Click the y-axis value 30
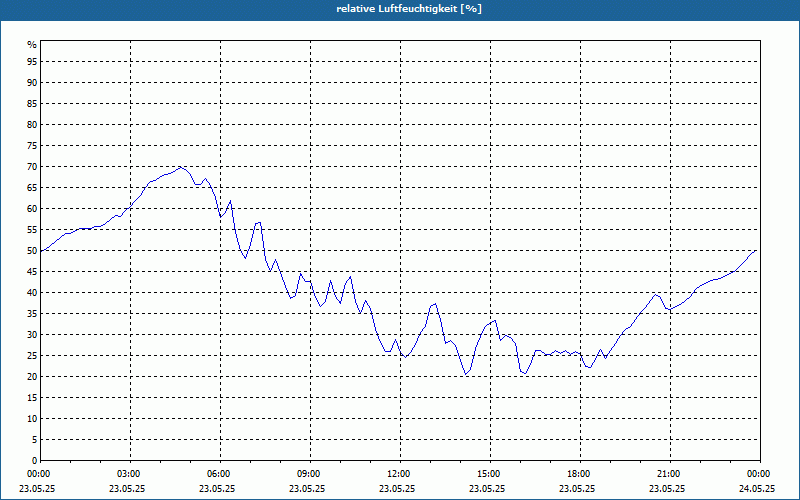 point(32,335)
